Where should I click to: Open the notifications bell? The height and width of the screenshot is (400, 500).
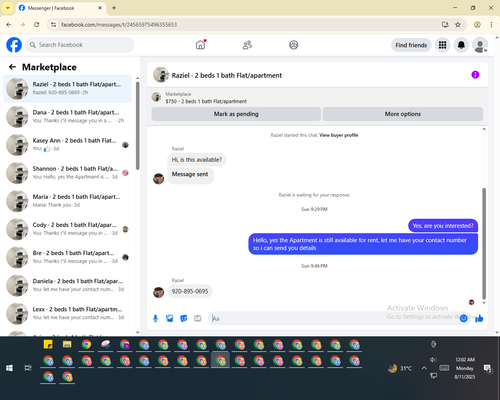pos(461,45)
